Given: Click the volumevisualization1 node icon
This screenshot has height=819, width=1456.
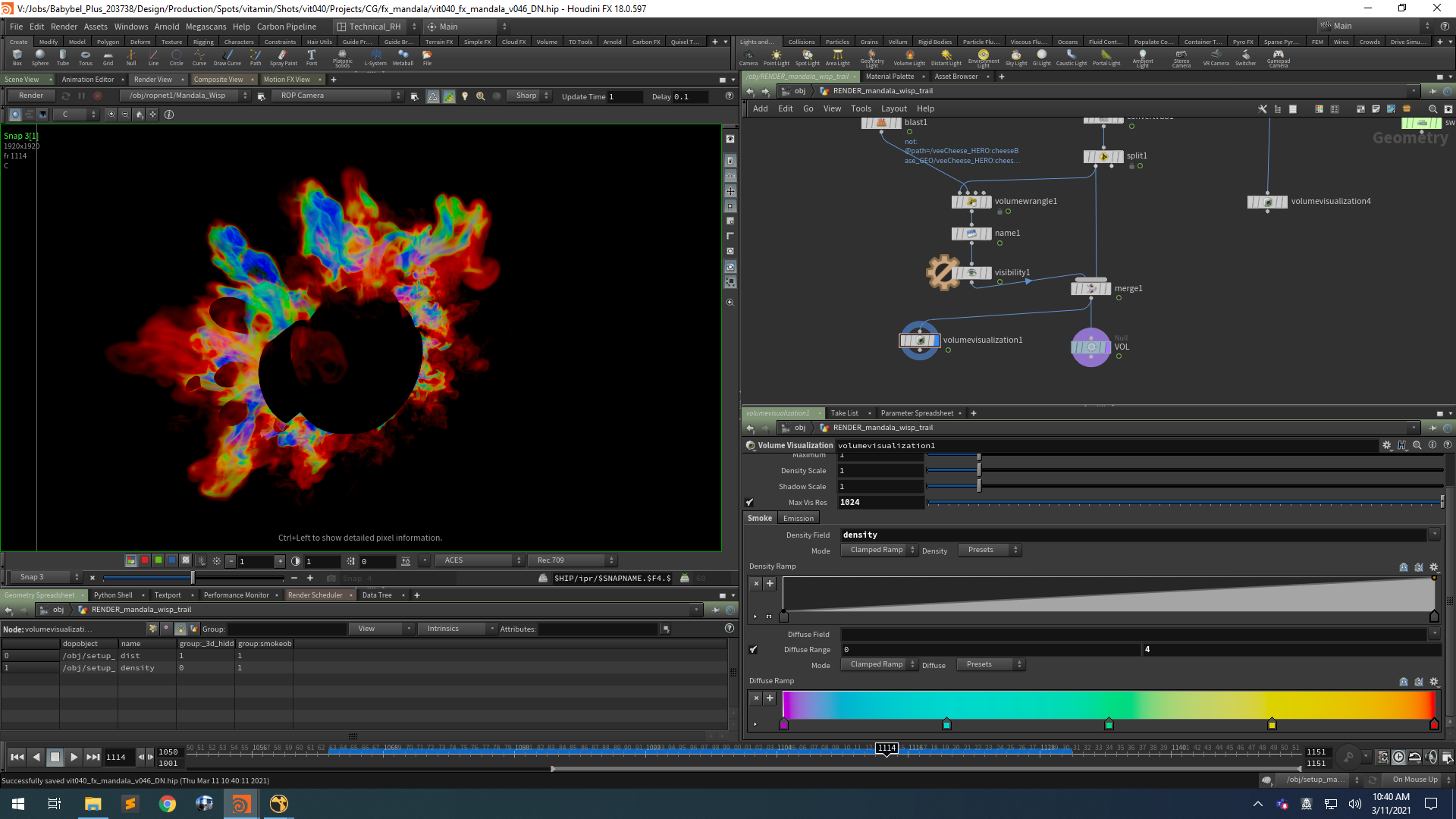Looking at the screenshot, I should (920, 340).
